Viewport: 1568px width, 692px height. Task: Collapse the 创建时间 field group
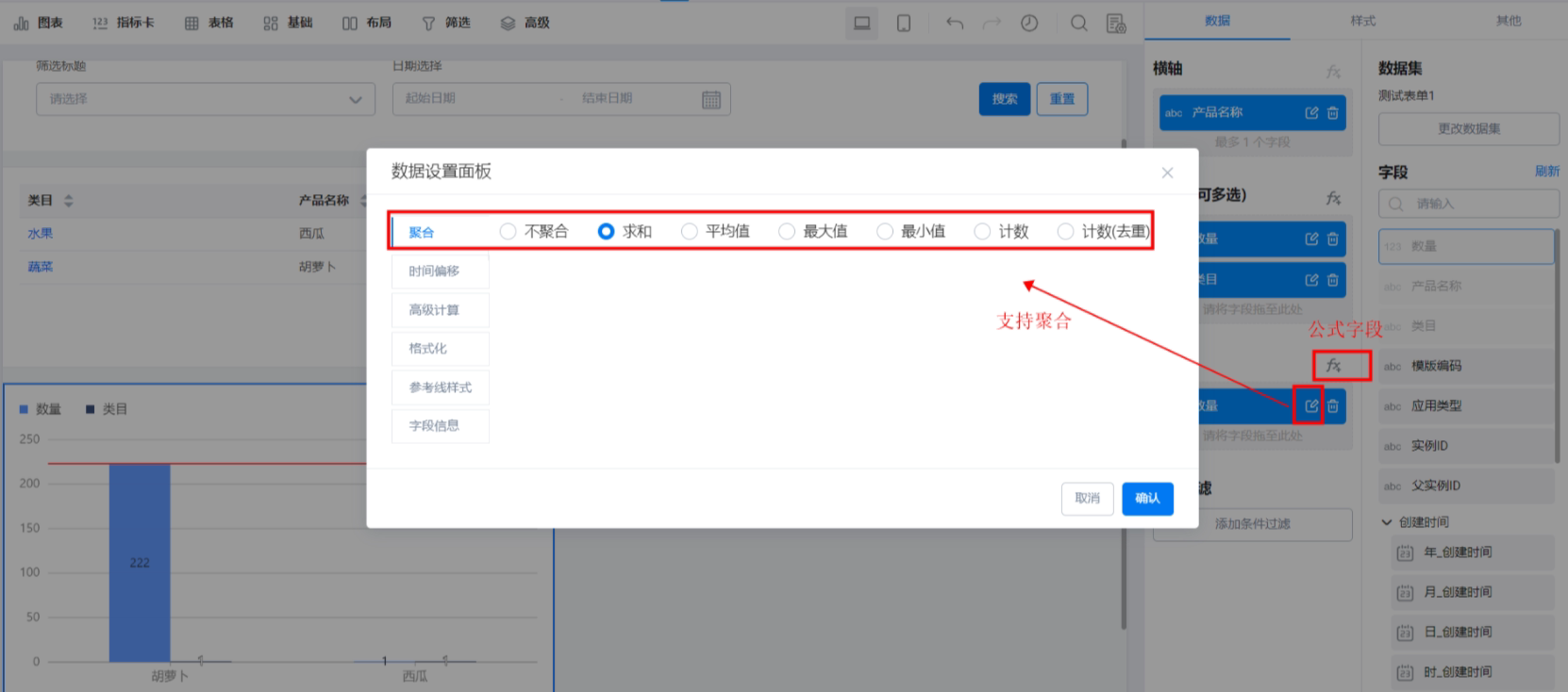click(1387, 521)
